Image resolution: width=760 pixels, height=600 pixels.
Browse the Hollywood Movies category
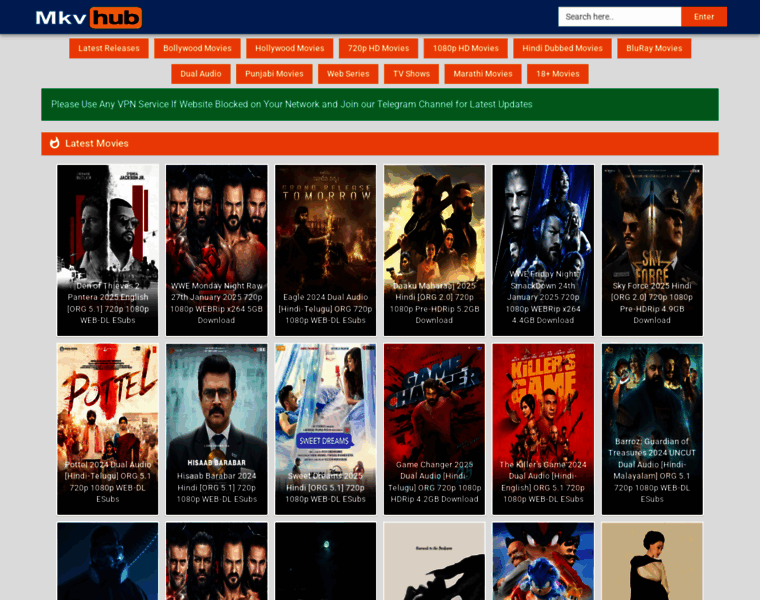289,48
